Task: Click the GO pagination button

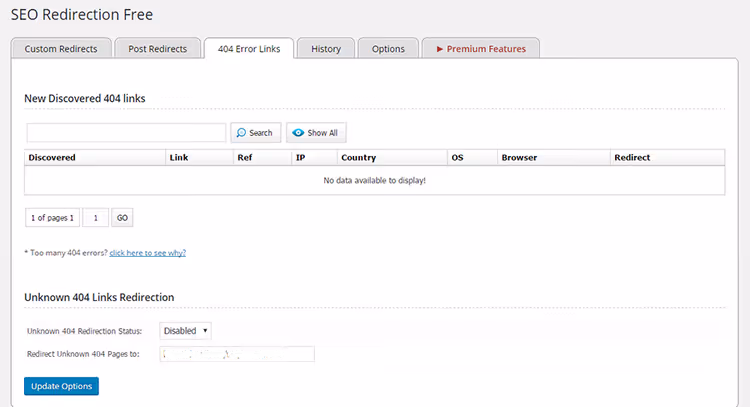Action: 122,218
